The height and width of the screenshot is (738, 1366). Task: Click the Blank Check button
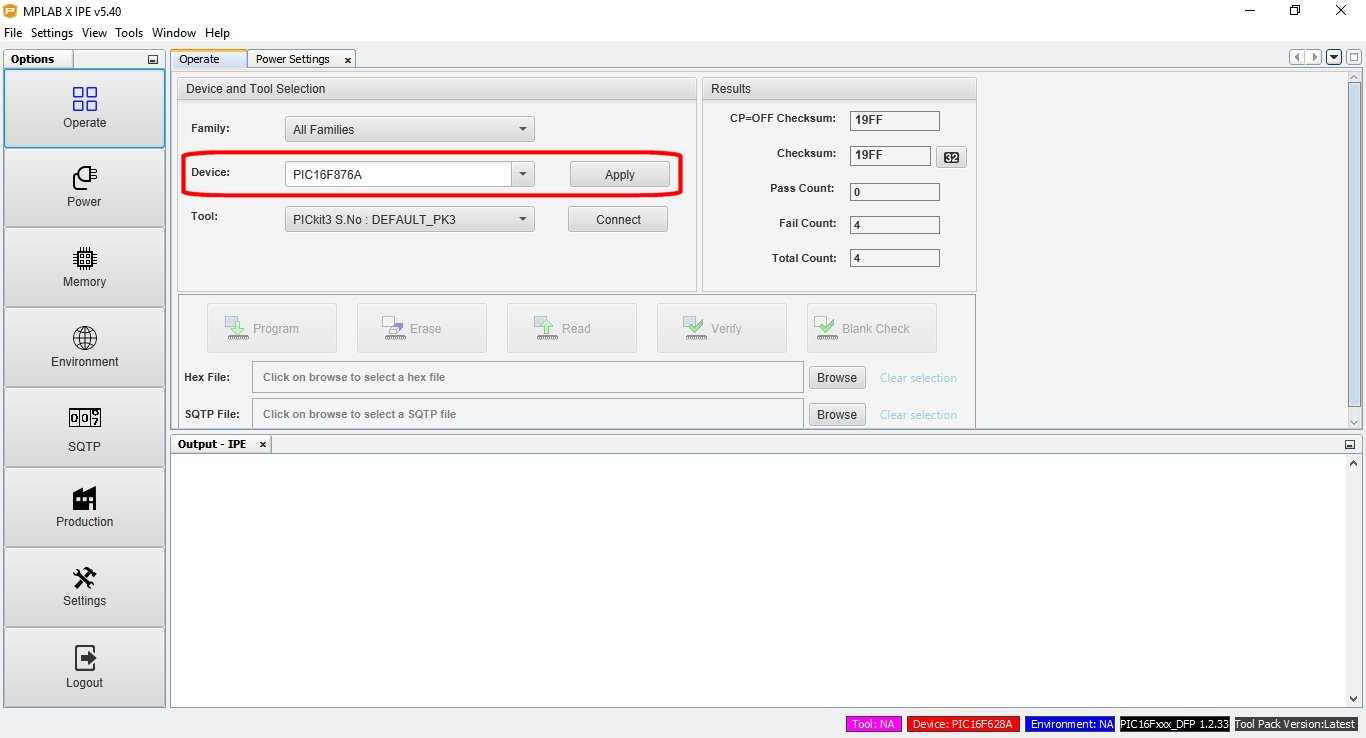872,328
